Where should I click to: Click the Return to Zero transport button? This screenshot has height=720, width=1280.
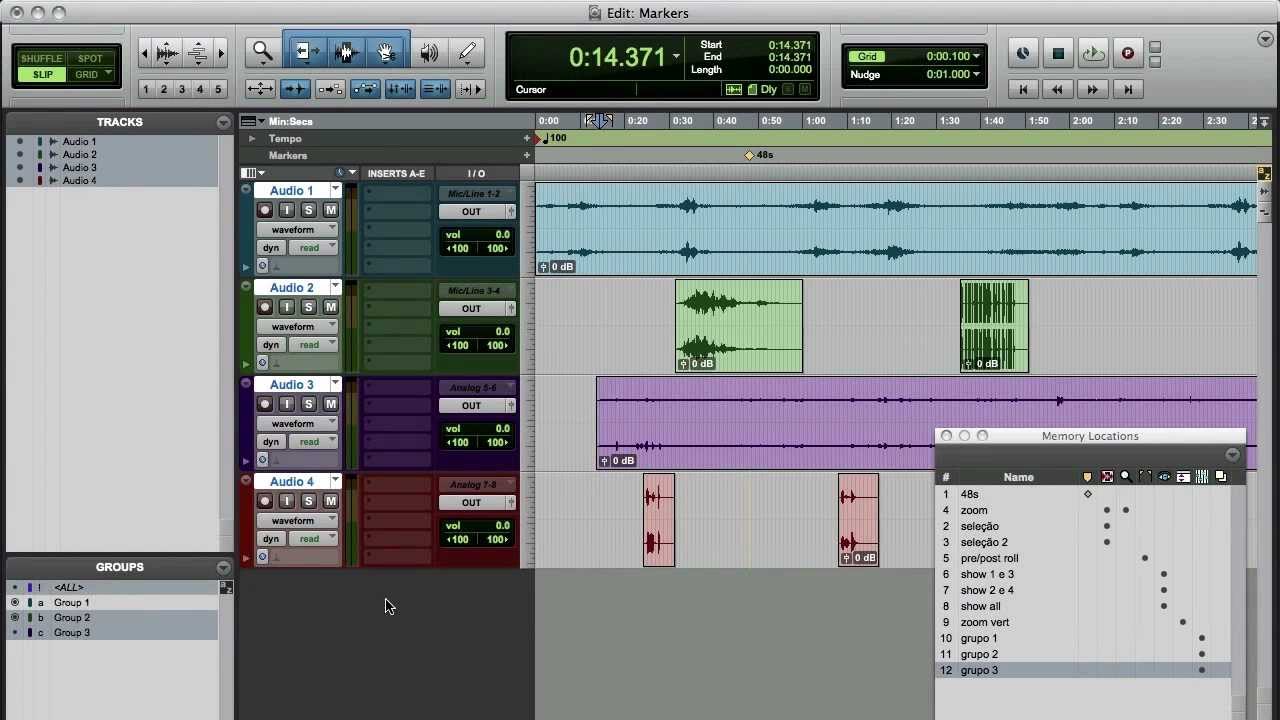point(1023,90)
